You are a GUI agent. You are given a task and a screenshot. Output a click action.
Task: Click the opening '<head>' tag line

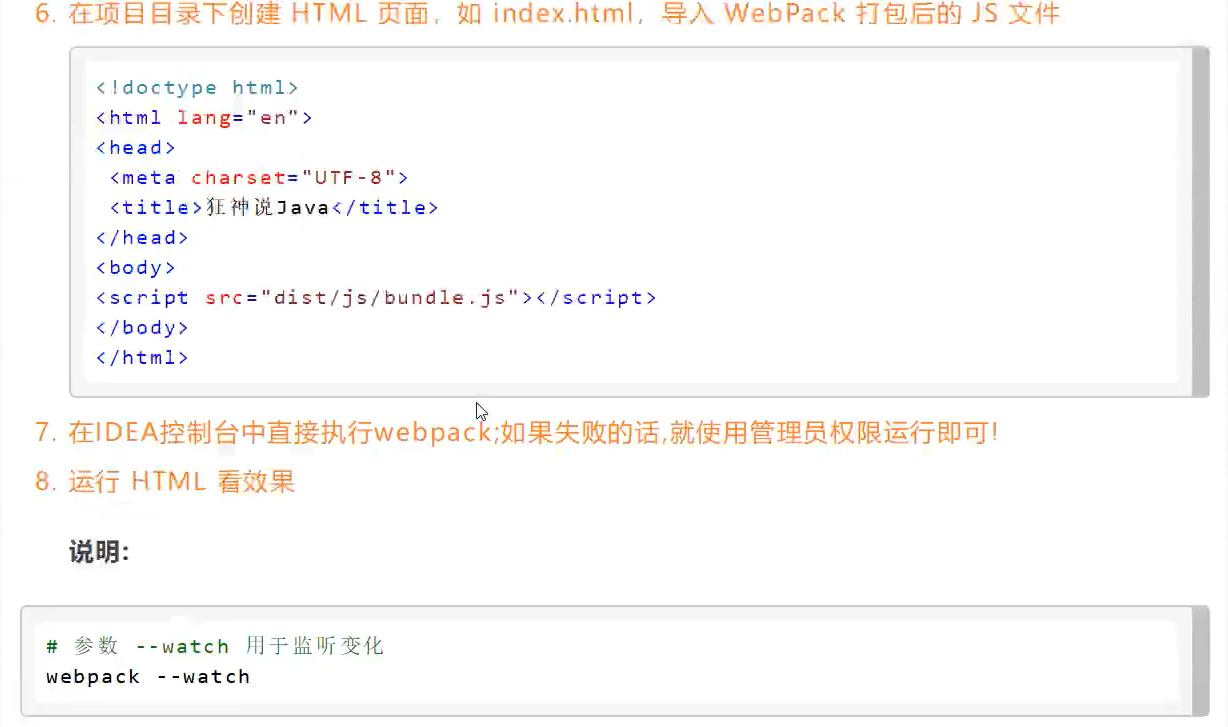click(x=136, y=148)
